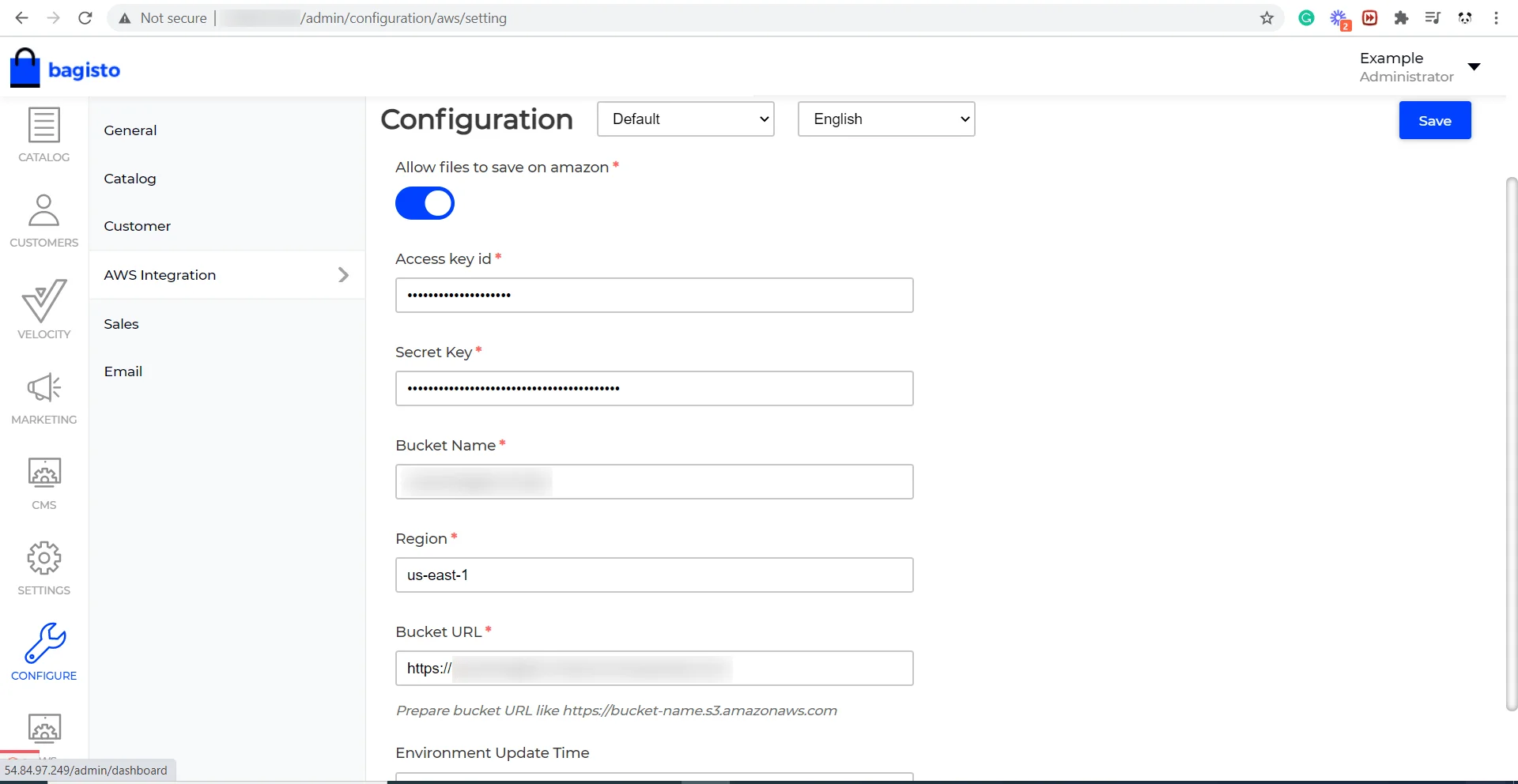Open the panda profile icon
Image resolution: width=1518 pixels, height=784 pixels.
coord(1464,17)
